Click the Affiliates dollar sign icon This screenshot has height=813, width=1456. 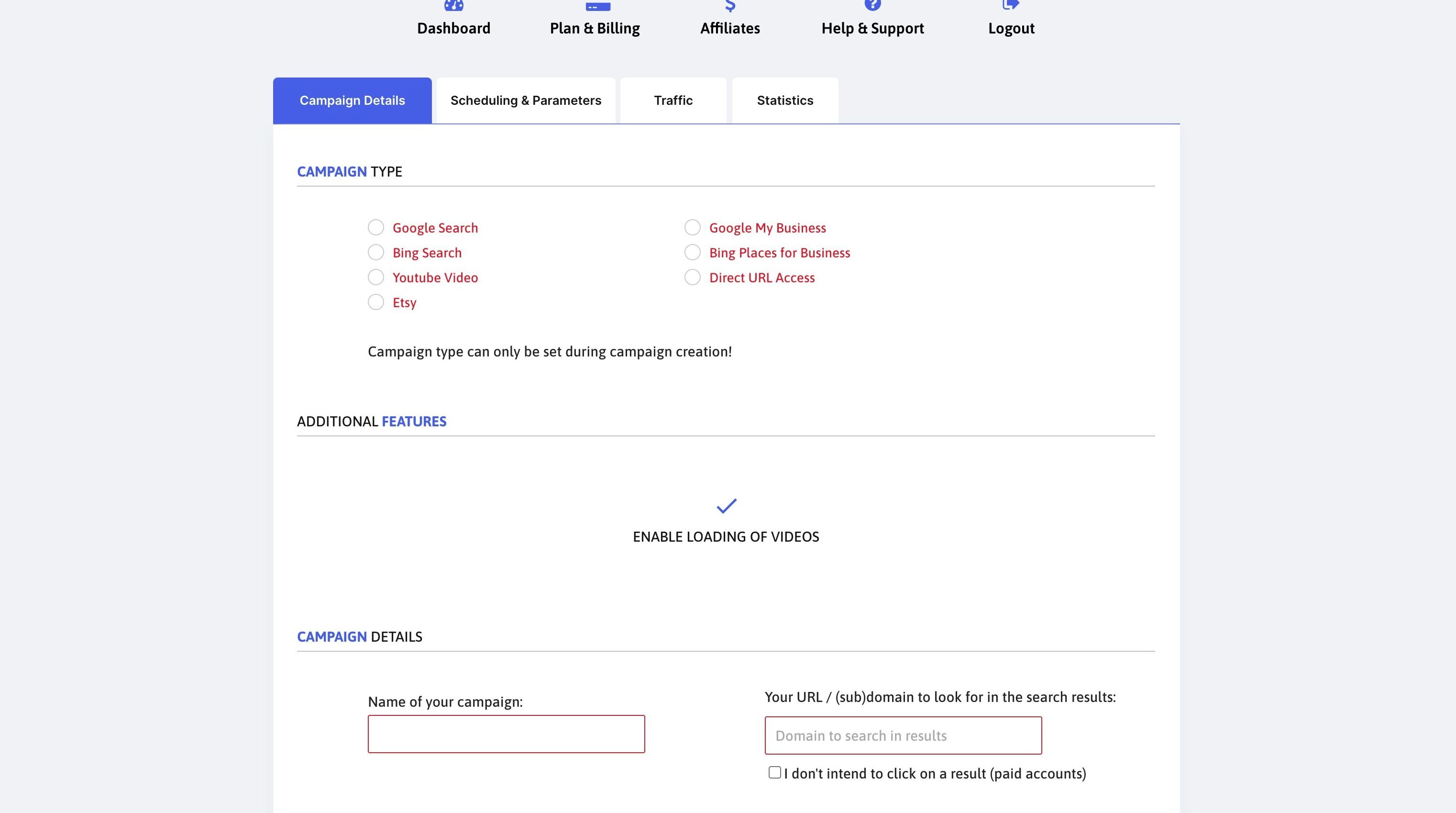(730, 6)
